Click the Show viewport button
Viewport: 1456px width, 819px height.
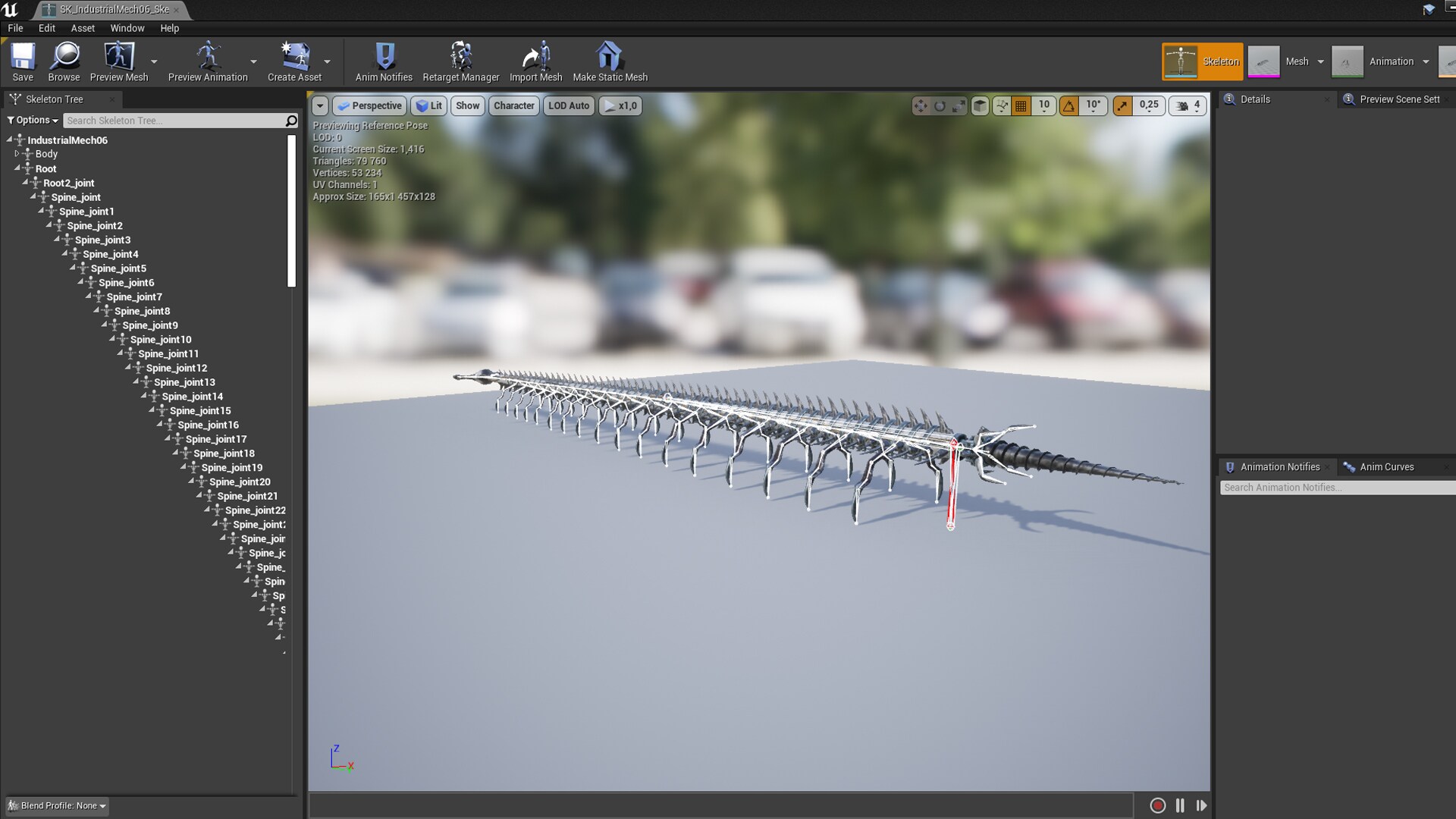click(467, 106)
